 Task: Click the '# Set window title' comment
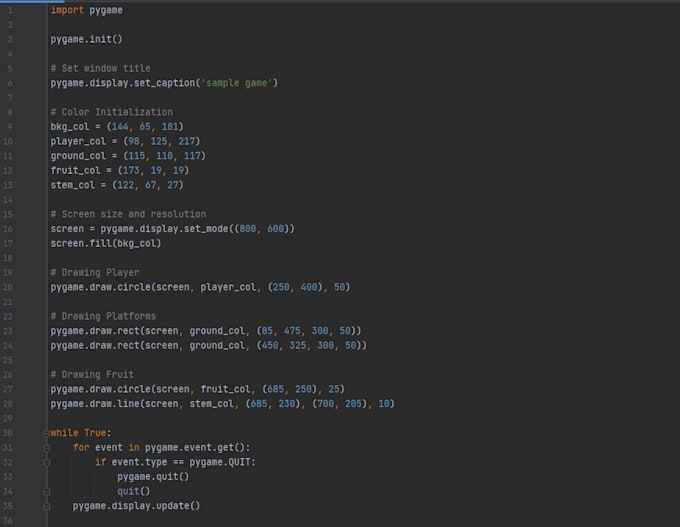pos(100,68)
